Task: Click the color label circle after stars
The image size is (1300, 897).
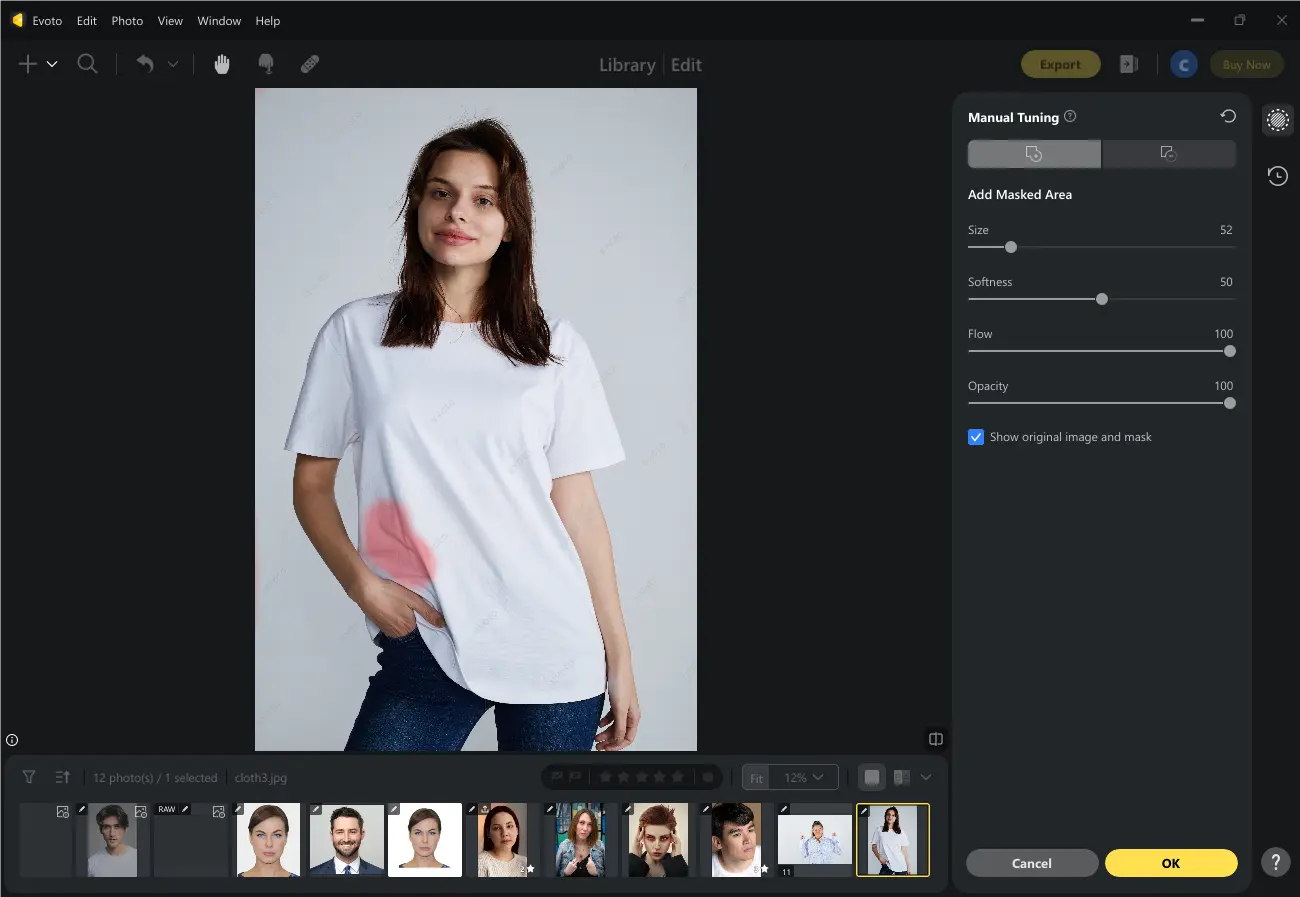Action: click(708, 777)
